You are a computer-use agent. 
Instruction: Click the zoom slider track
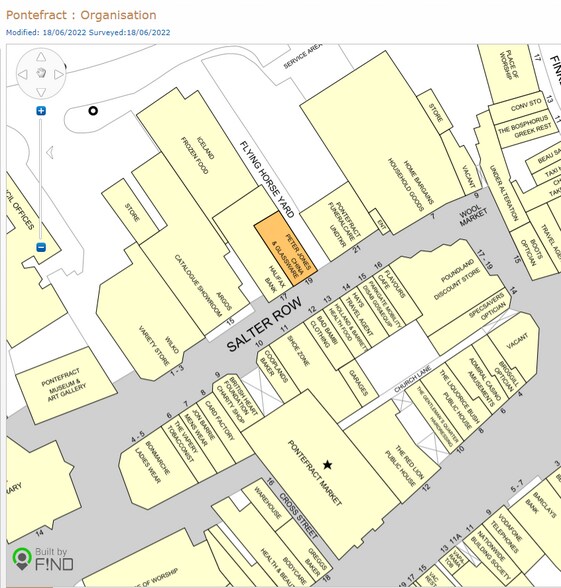[x=41, y=179]
